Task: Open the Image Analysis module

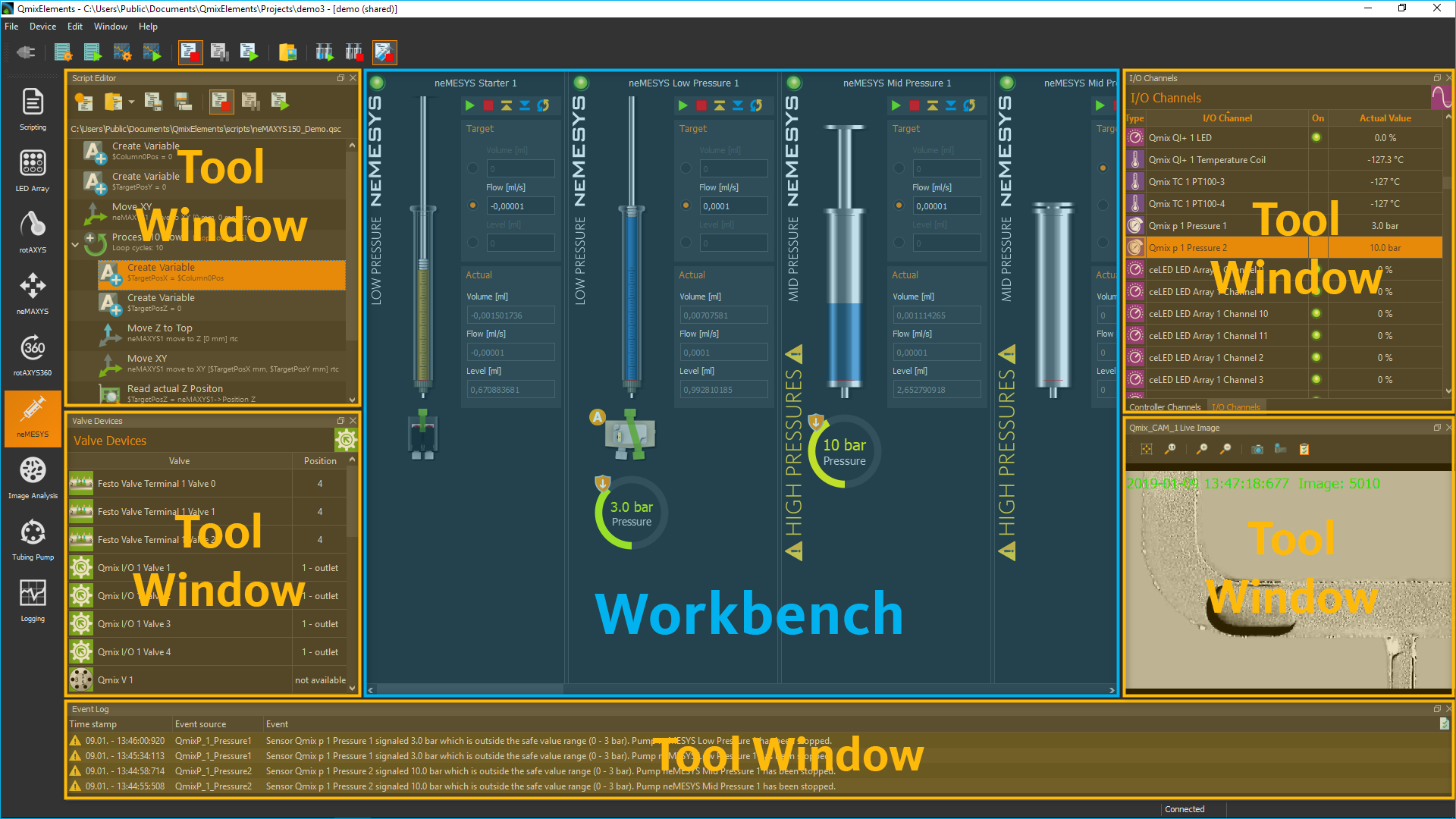Action: [x=33, y=478]
